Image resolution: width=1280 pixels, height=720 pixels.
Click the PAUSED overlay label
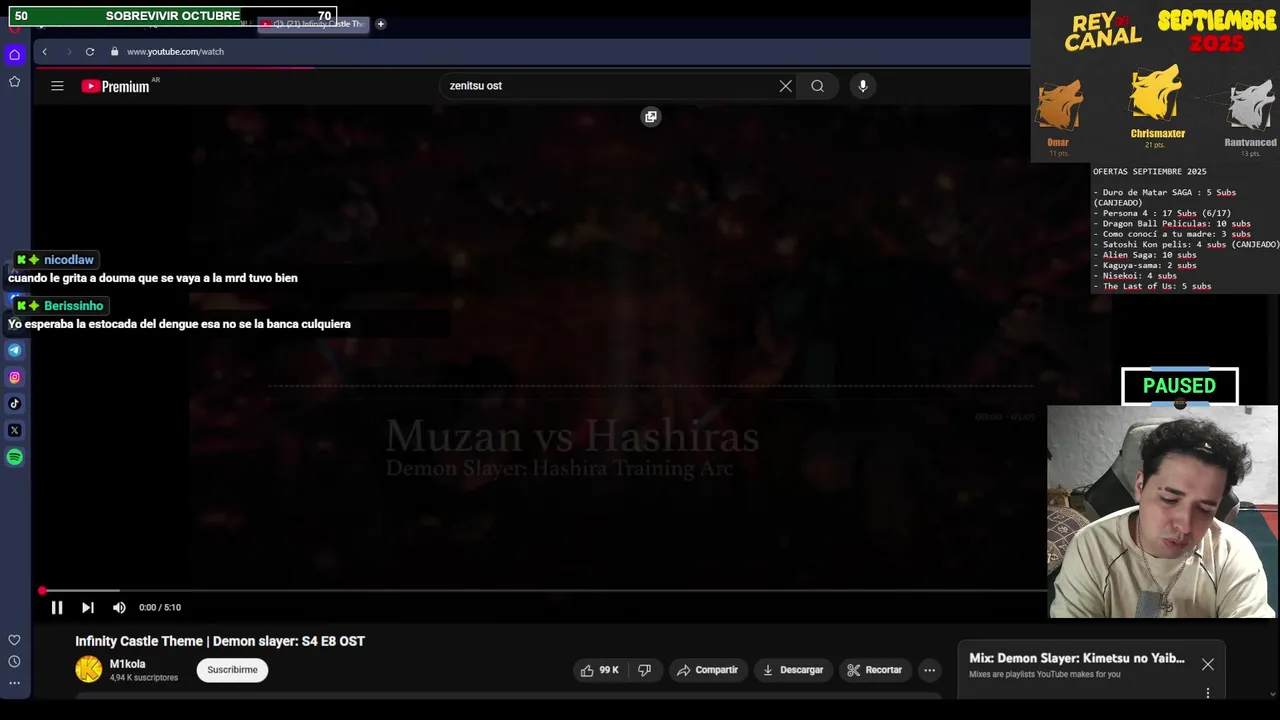pyautogui.click(x=1180, y=386)
